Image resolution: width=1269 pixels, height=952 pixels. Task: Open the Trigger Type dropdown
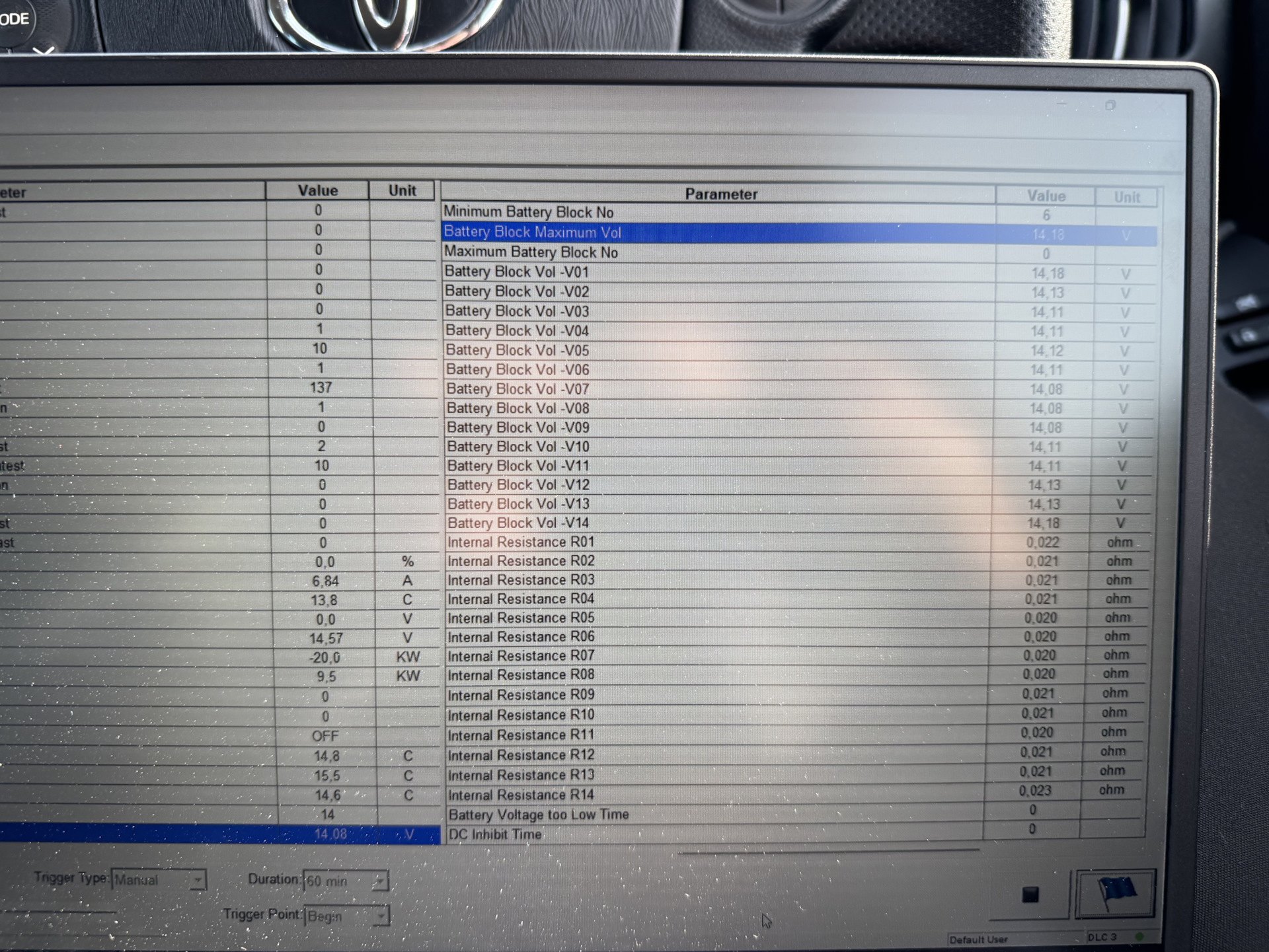[x=197, y=880]
